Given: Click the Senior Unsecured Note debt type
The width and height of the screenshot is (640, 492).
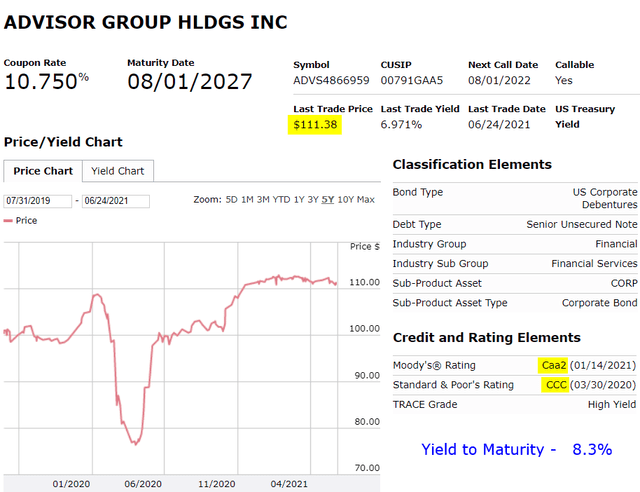Looking at the screenshot, I should coord(582,224).
